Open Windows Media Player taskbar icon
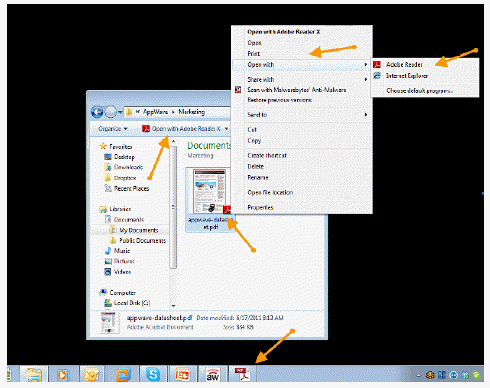Viewport: 490px width, 388px height. [x=62, y=374]
